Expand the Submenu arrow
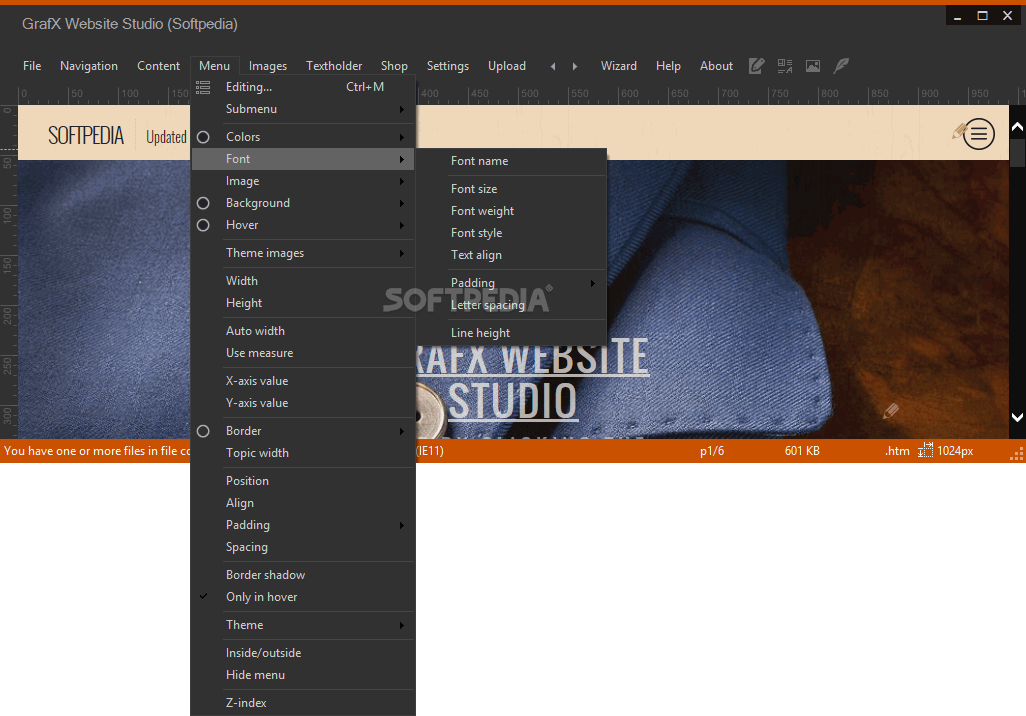This screenshot has width=1026, height=716. click(x=402, y=109)
